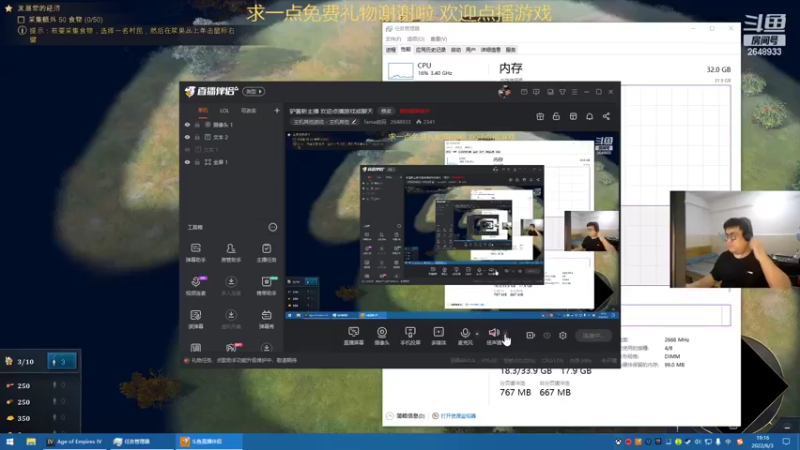This screenshot has height=450, width=800.
Task: Click streamer avatar in streaming app title bar
Action: point(504,92)
